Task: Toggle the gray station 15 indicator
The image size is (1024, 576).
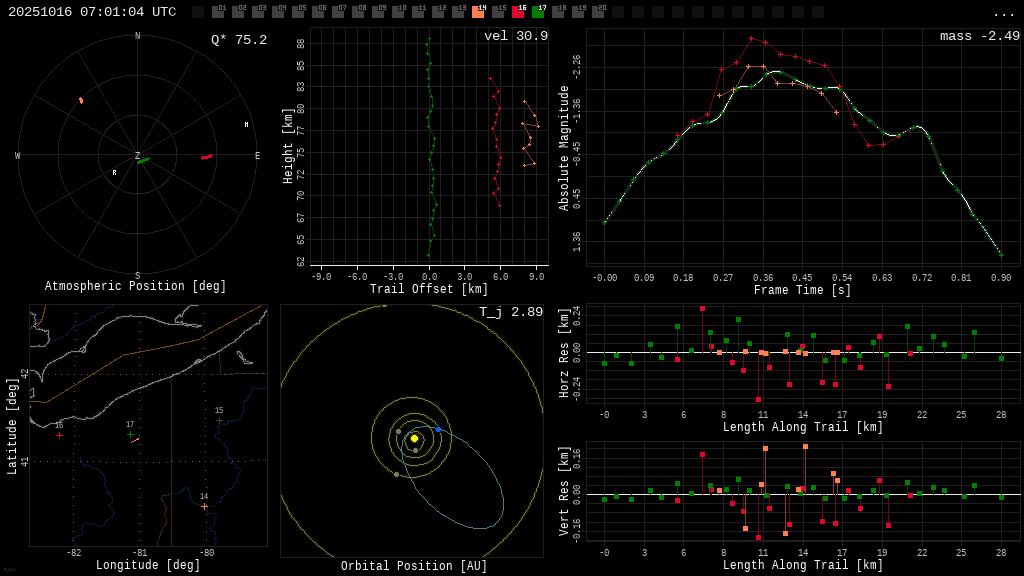Action: pyautogui.click(x=498, y=12)
